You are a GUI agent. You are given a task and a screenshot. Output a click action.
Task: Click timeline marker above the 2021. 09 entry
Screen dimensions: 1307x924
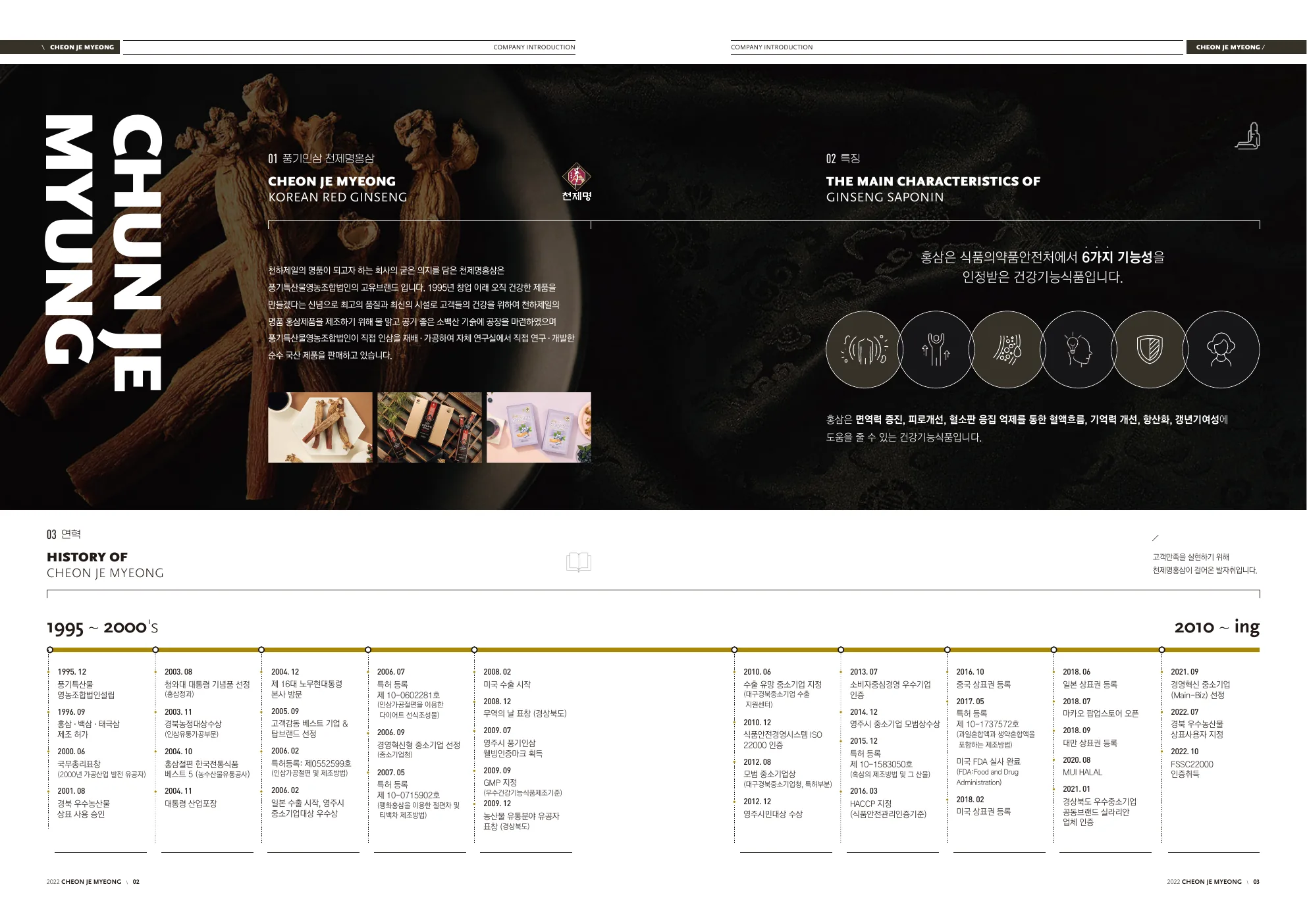1161,650
